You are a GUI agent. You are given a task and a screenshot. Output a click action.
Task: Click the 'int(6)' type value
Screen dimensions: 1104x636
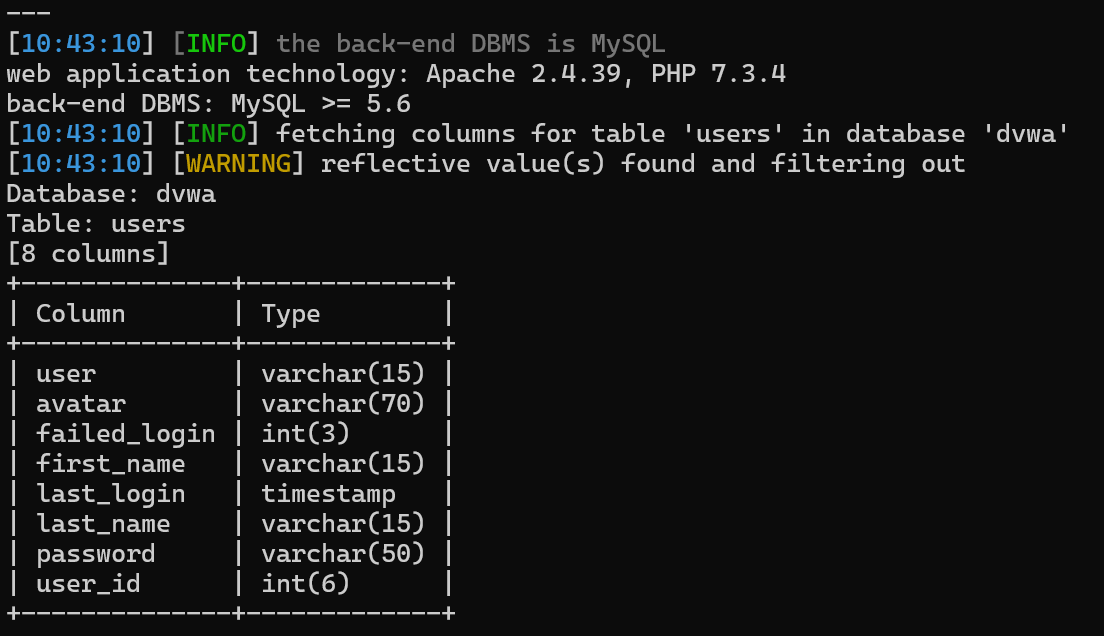(x=306, y=584)
